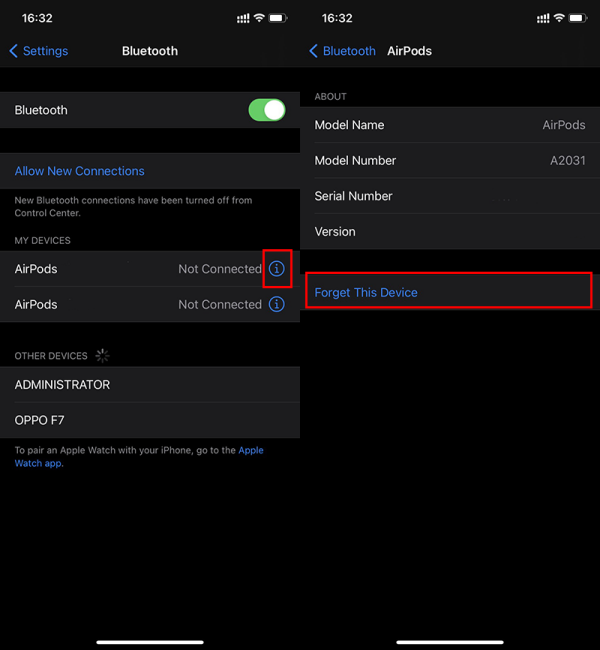
Task: Tap the Wi-Fi icon on the AirPods screen status bar
Action: coord(560,18)
